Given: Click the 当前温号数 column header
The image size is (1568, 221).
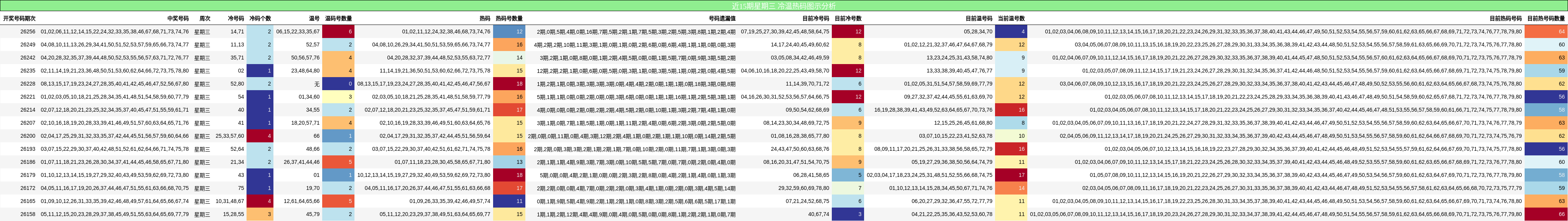Looking at the screenshot, I should [x=1011, y=18].
